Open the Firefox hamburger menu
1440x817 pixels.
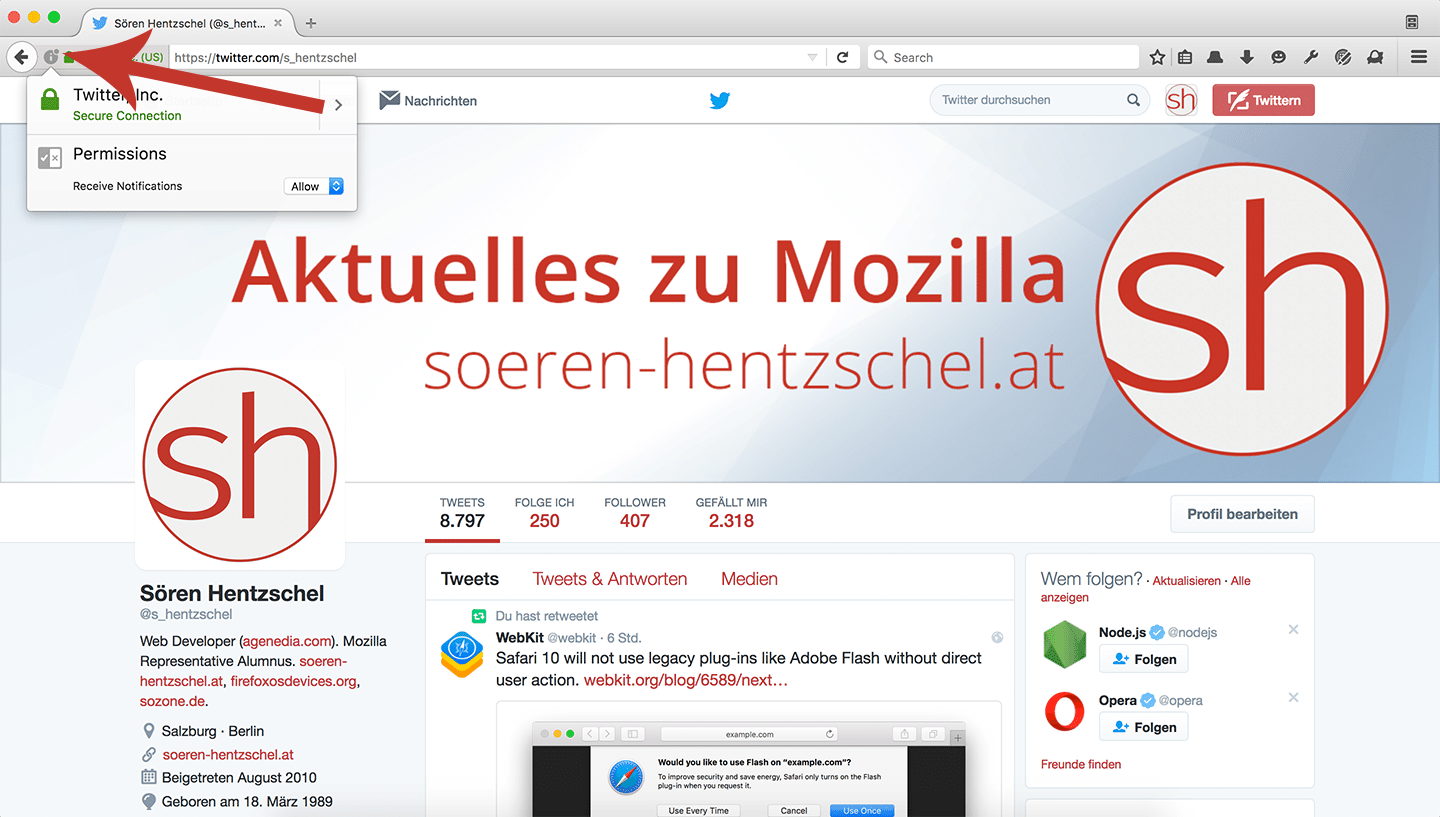point(1419,57)
